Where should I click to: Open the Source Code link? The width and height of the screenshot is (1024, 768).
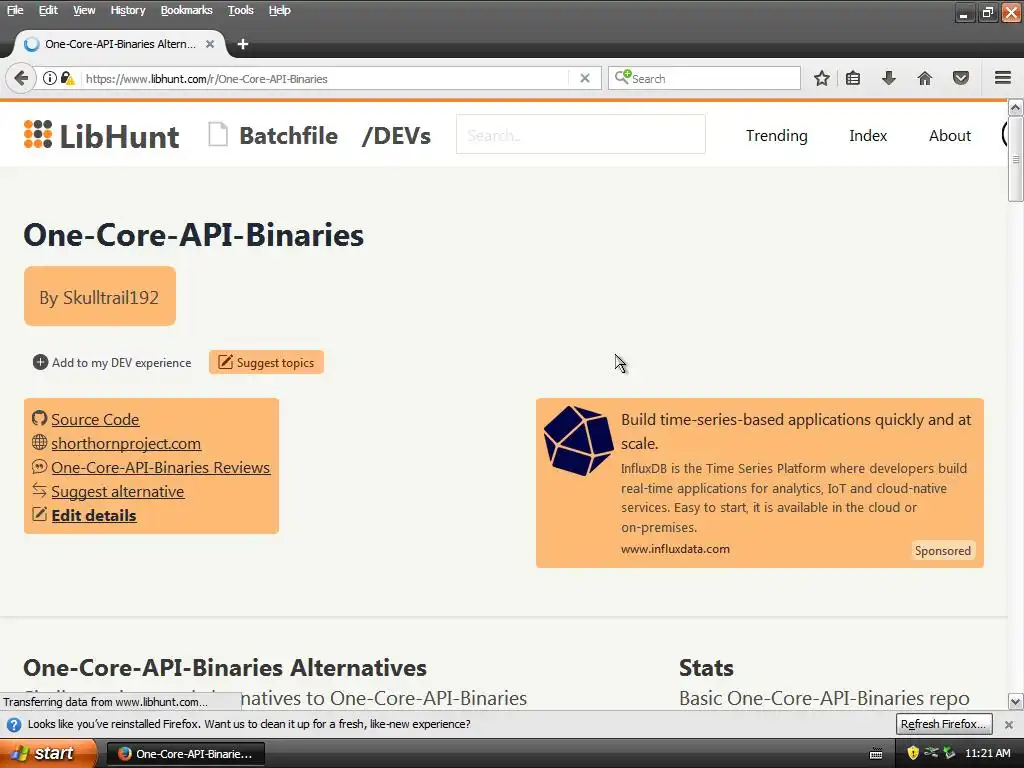coord(95,419)
